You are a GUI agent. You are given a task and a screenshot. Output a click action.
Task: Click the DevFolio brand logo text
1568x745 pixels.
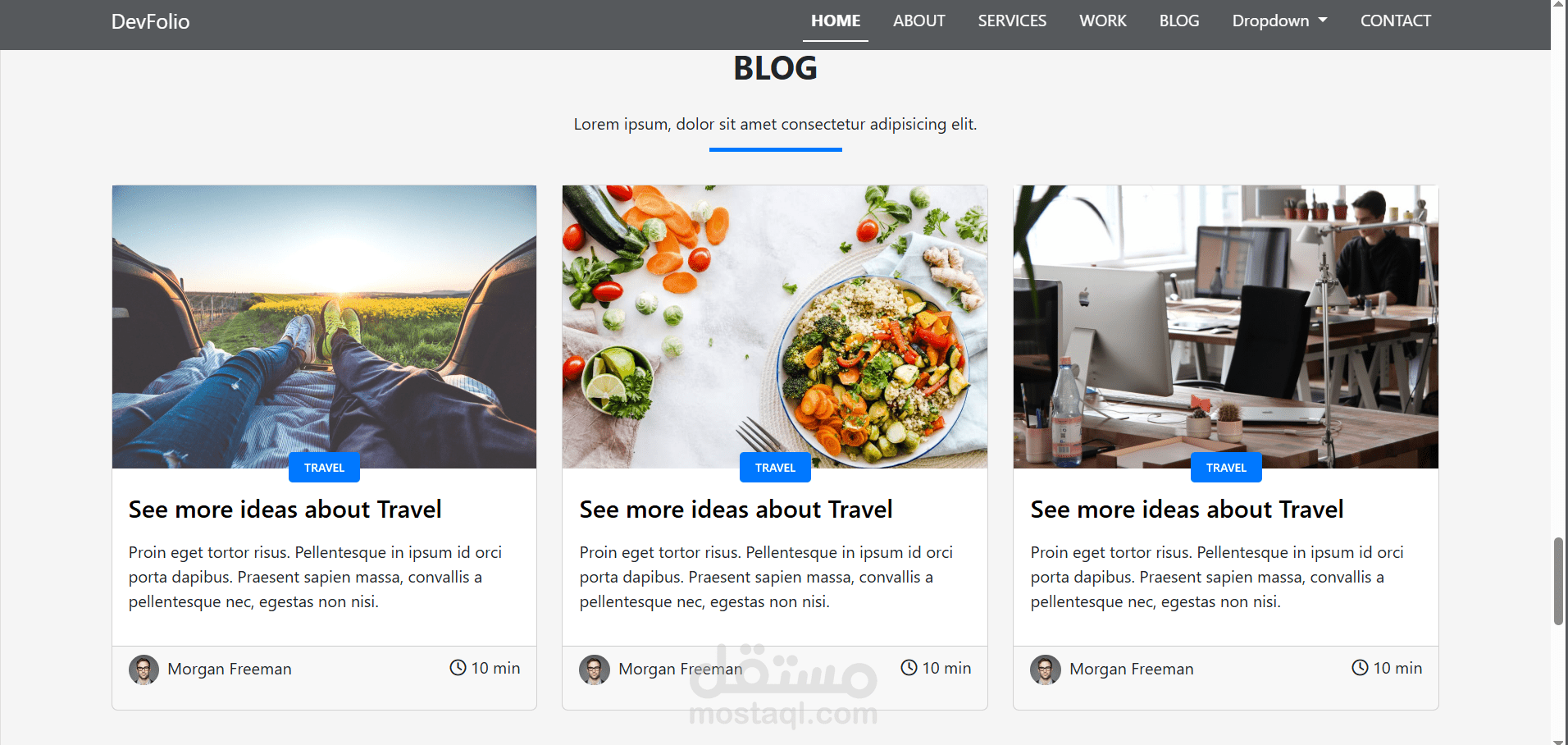[150, 21]
